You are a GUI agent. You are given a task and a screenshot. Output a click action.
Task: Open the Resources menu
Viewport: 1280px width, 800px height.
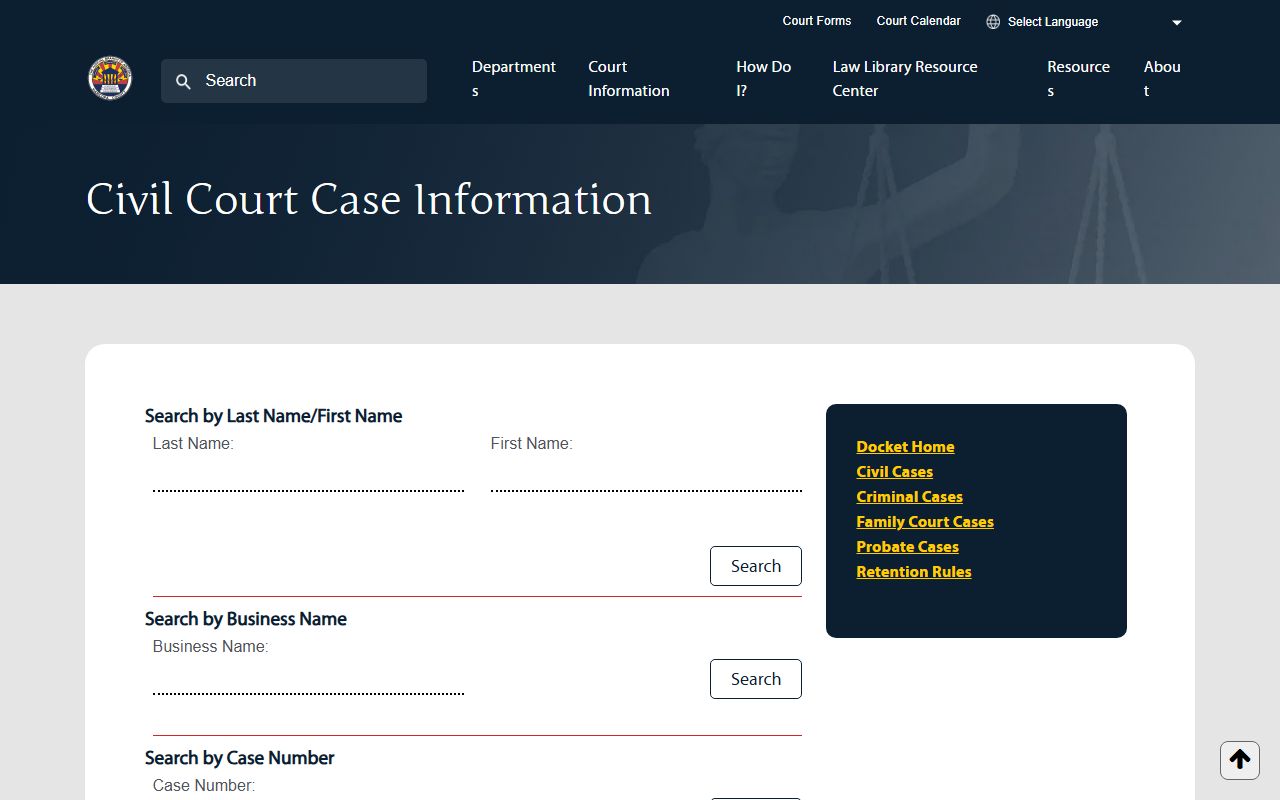pos(1078,79)
